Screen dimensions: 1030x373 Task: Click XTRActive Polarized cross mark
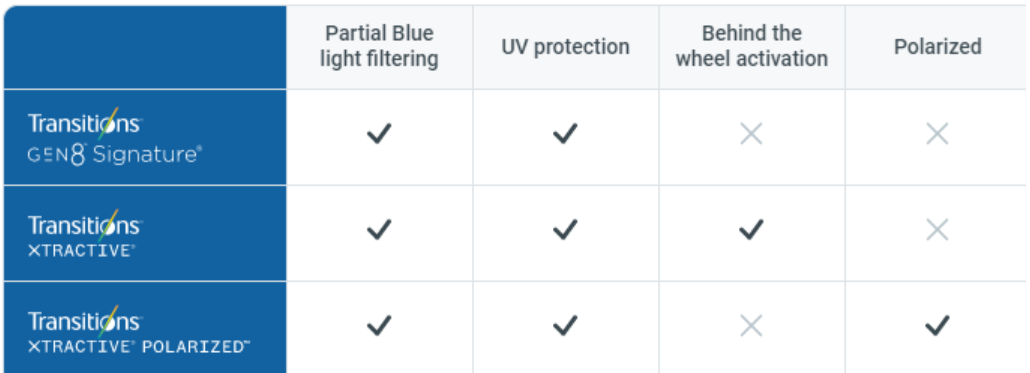click(x=937, y=230)
